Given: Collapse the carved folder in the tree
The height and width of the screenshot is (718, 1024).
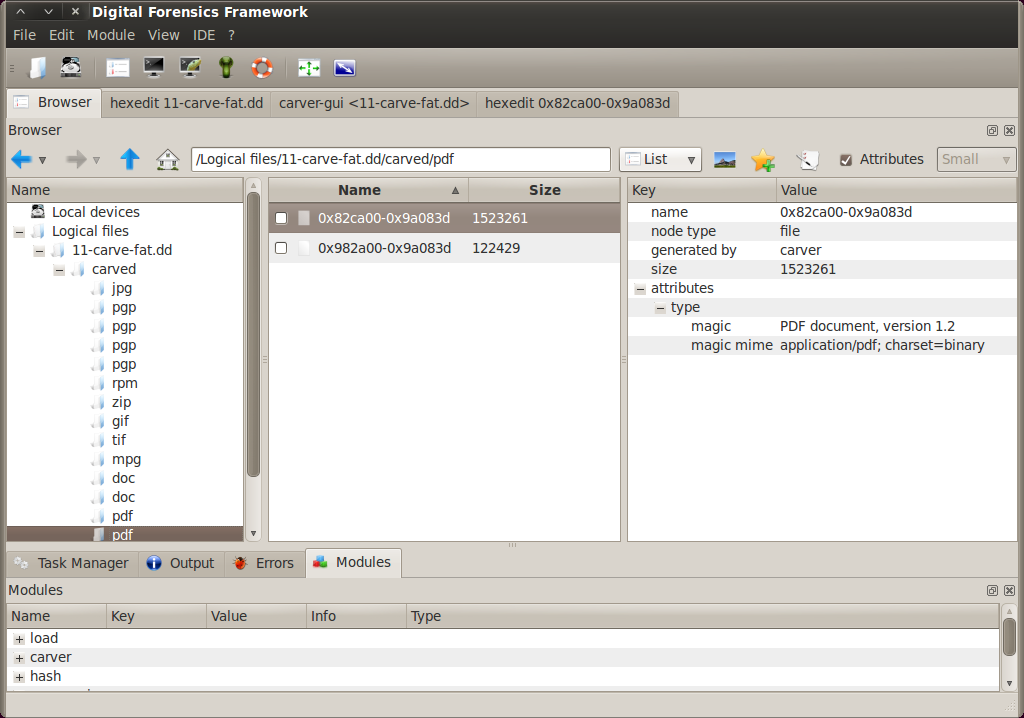Looking at the screenshot, I should point(59,269).
